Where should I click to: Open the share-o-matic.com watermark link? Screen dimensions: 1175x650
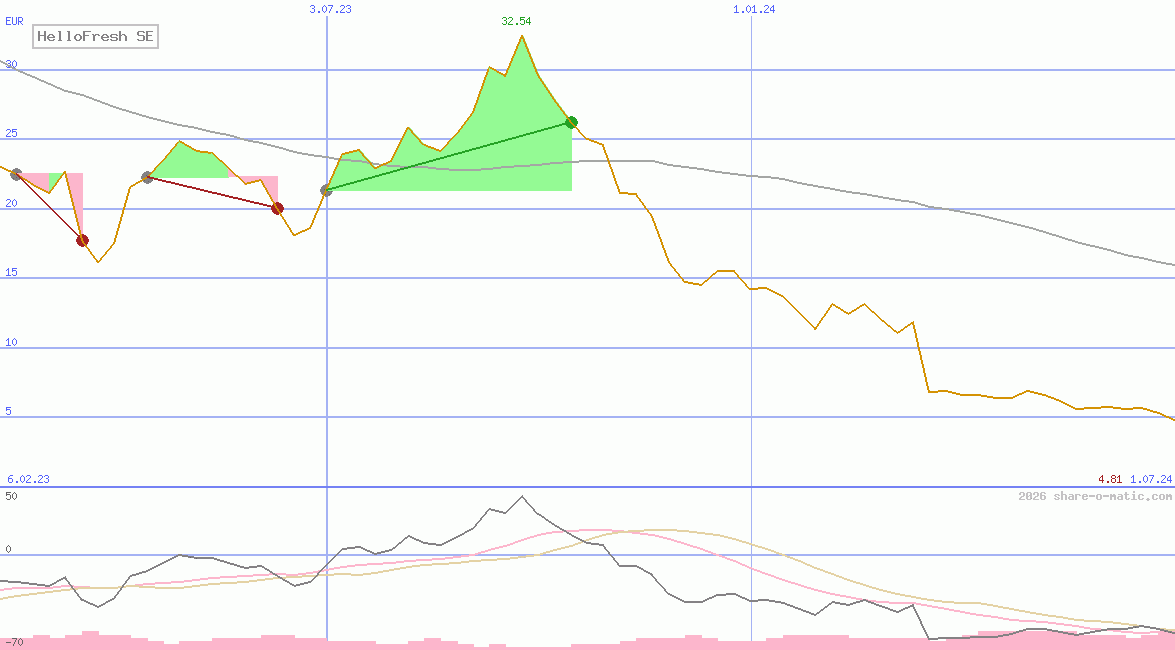point(1095,496)
